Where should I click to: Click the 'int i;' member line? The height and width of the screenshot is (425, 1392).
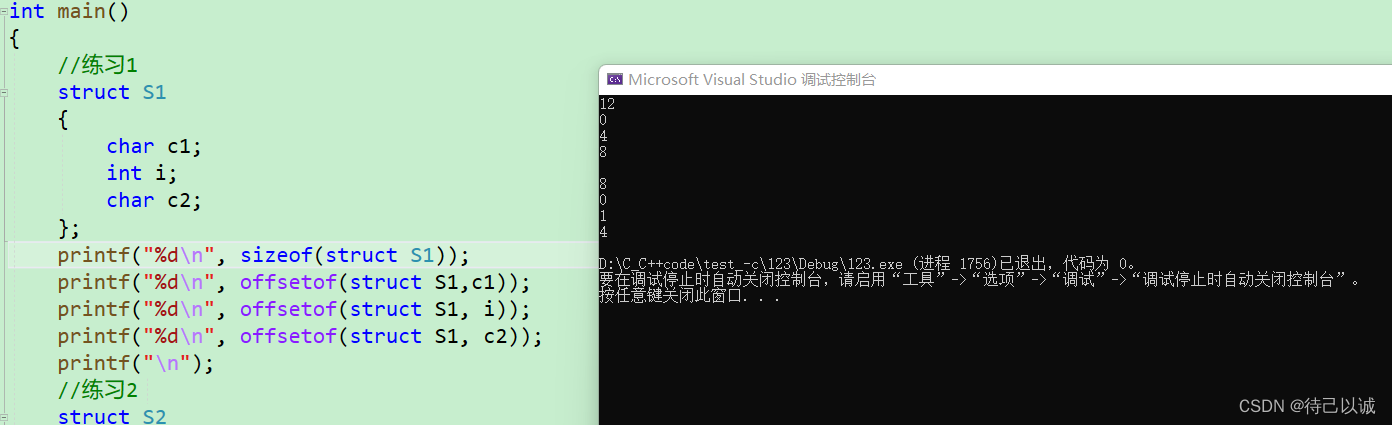(142, 173)
